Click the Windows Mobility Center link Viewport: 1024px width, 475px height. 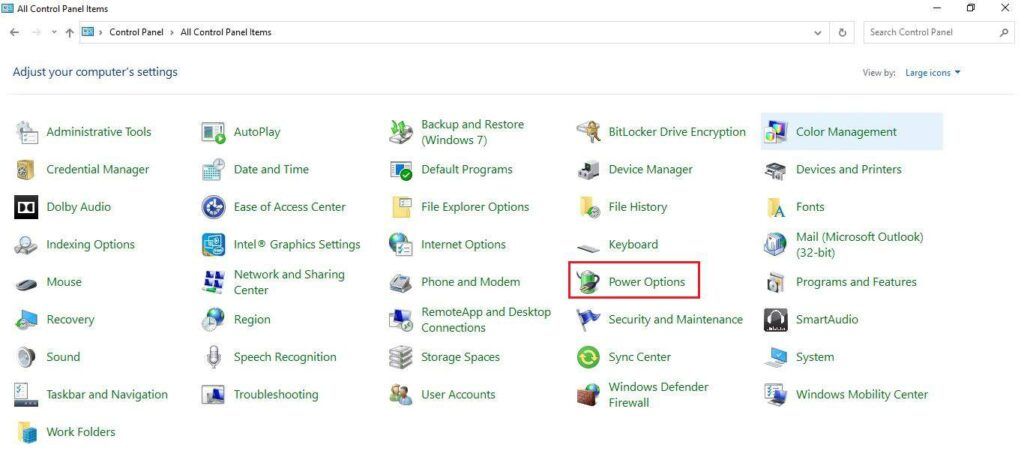[x=862, y=395]
